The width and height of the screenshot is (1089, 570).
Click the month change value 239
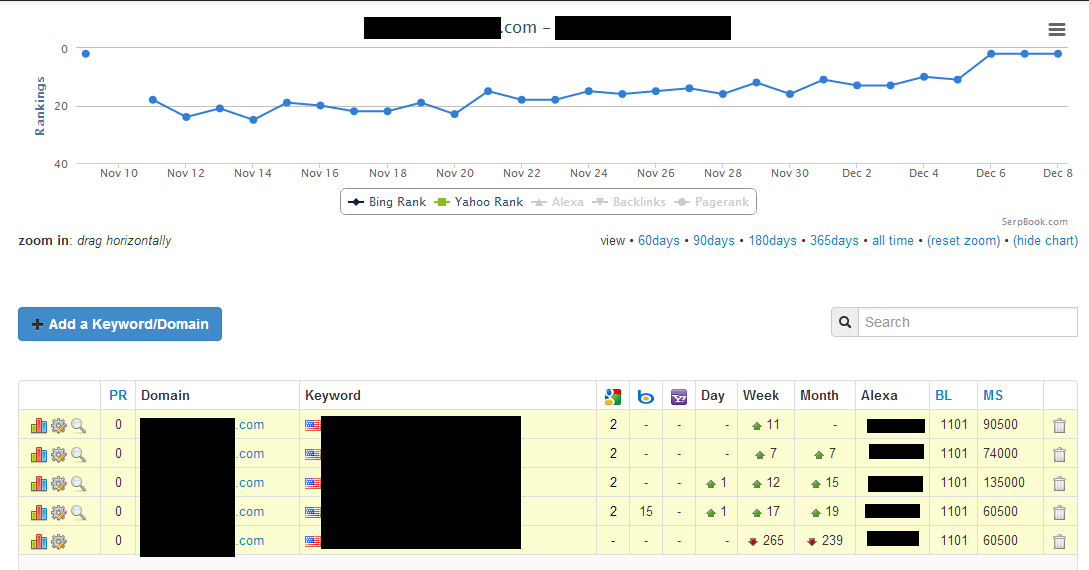832,541
